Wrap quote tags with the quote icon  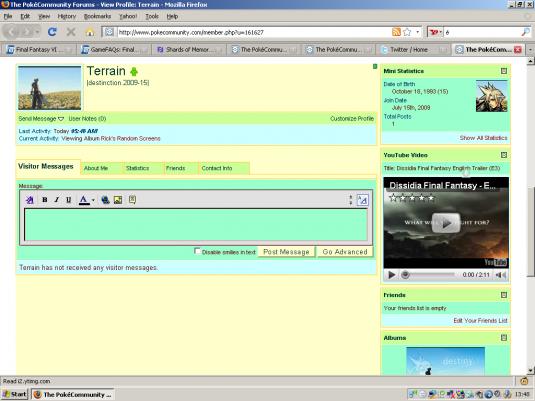point(132,200)
